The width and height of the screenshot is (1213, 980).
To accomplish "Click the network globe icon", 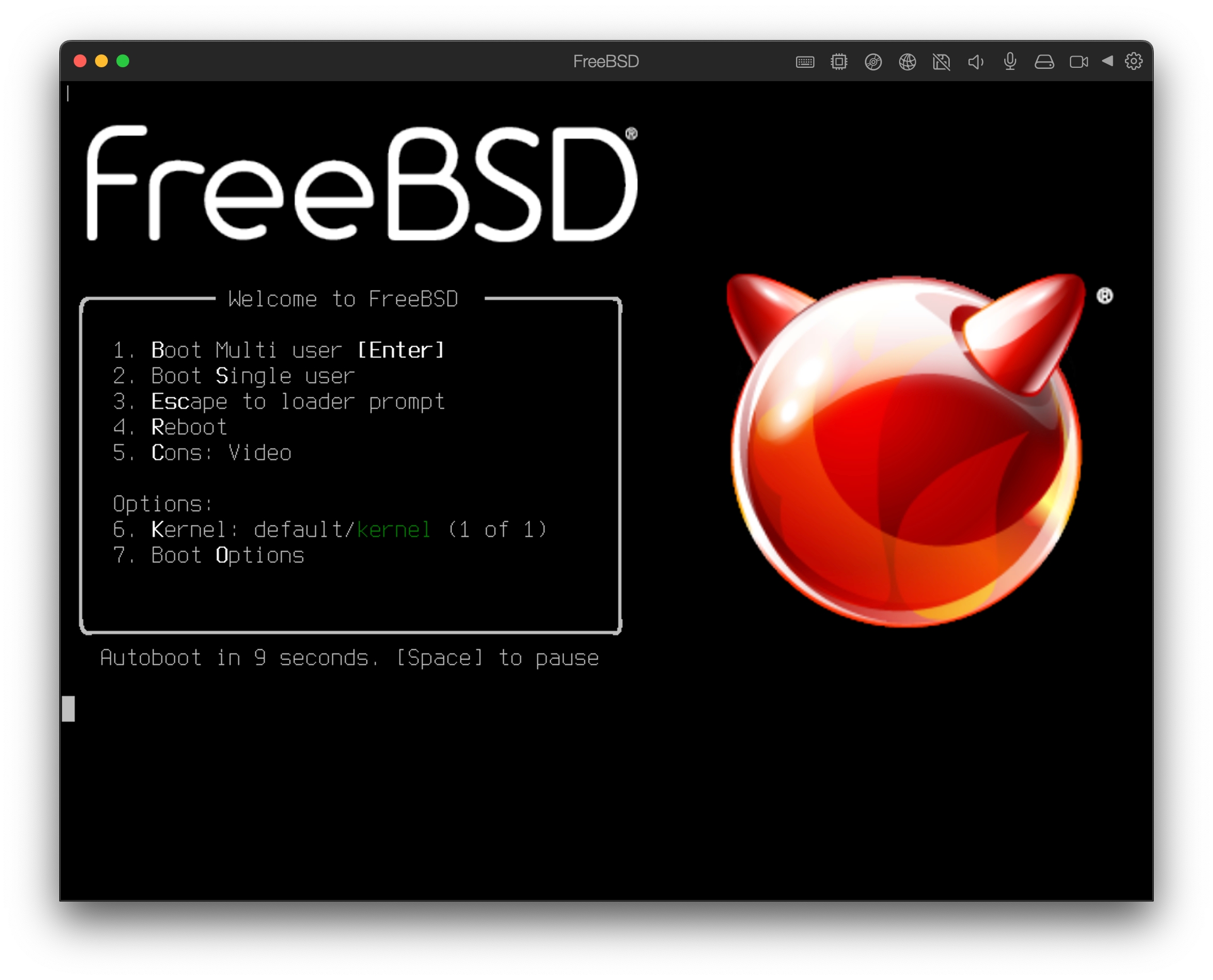I will 908,61.
